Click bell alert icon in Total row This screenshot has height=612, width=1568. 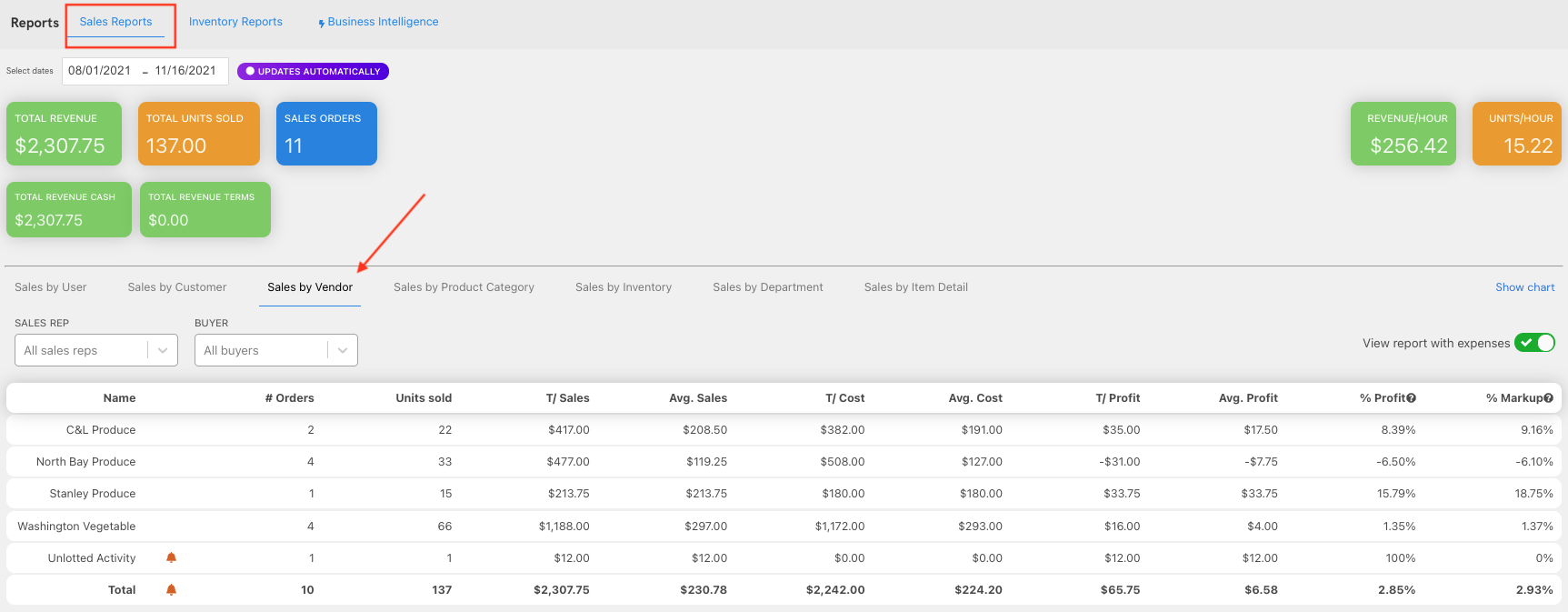[x=171, y=589]
